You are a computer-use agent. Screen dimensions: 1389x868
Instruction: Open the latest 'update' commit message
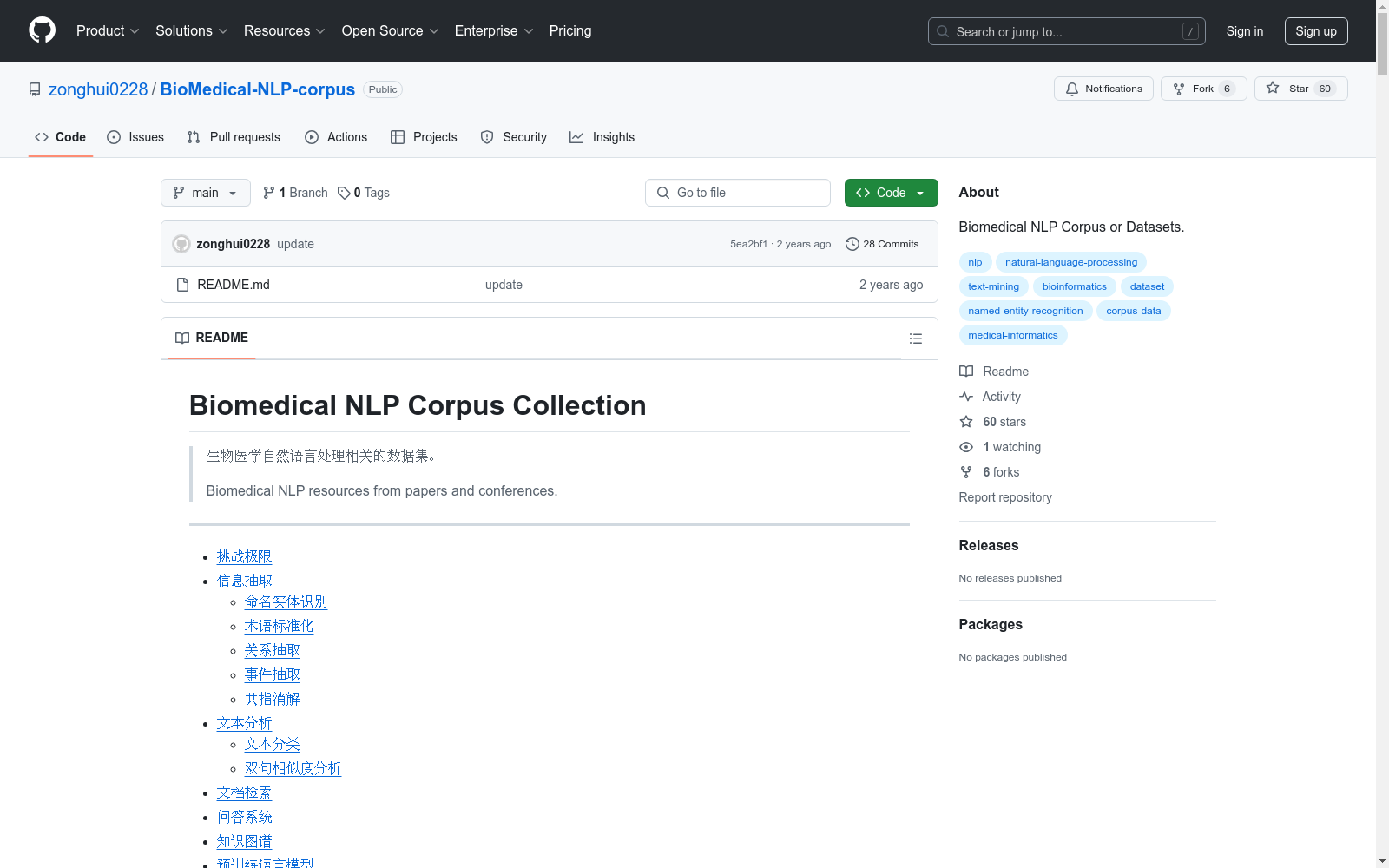pos(295,244)
